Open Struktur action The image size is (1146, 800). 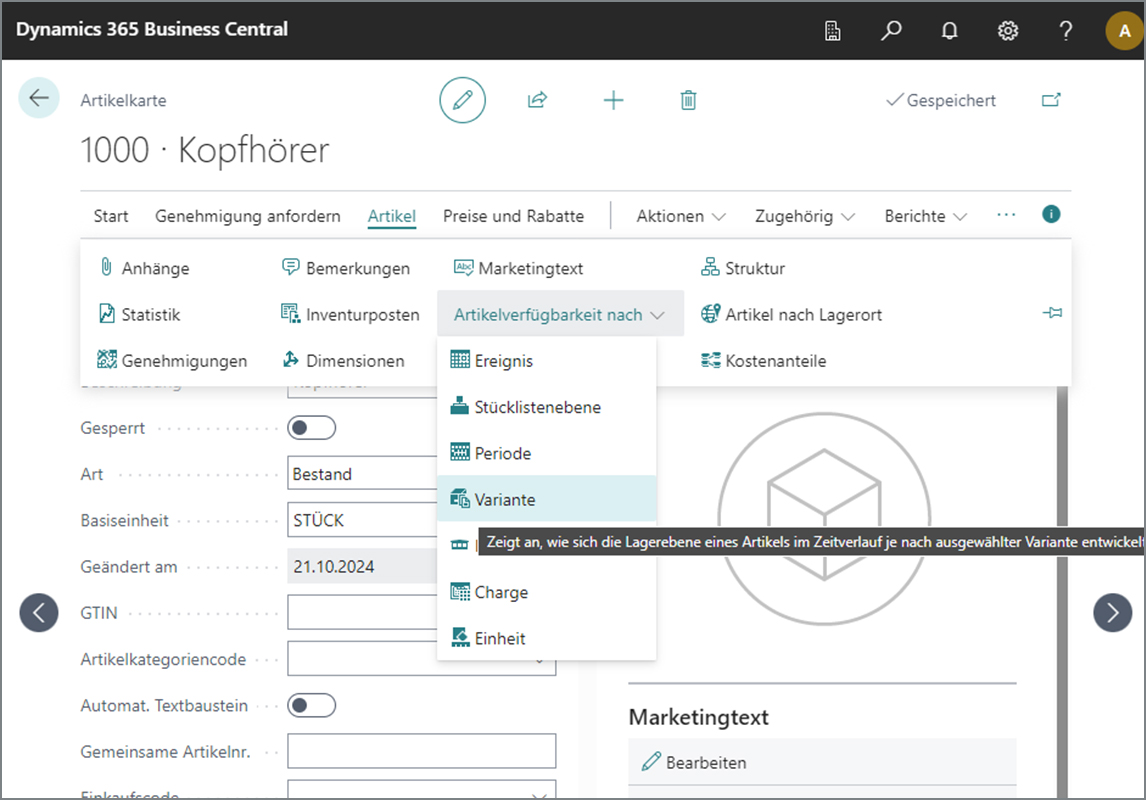click(x=743, y=268)
